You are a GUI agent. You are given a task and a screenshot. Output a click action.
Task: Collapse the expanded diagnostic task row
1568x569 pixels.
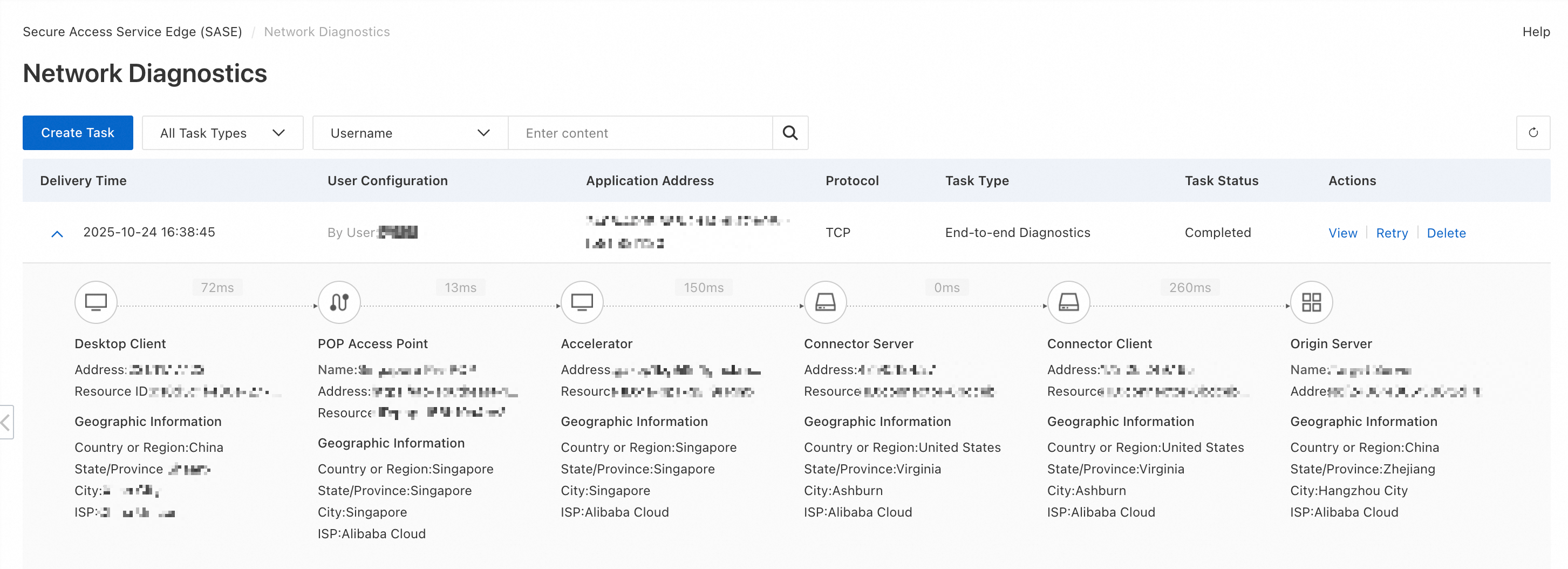click(57, 233)
